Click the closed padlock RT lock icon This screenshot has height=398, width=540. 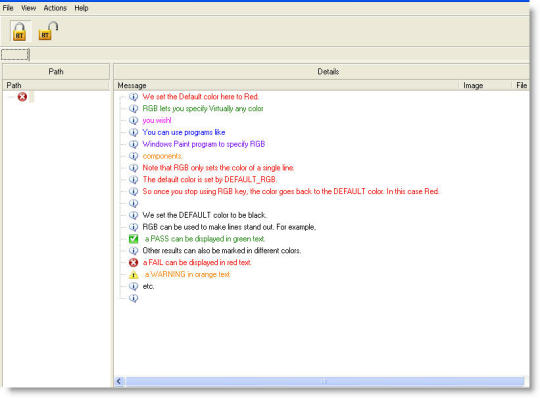click(20, 31)
